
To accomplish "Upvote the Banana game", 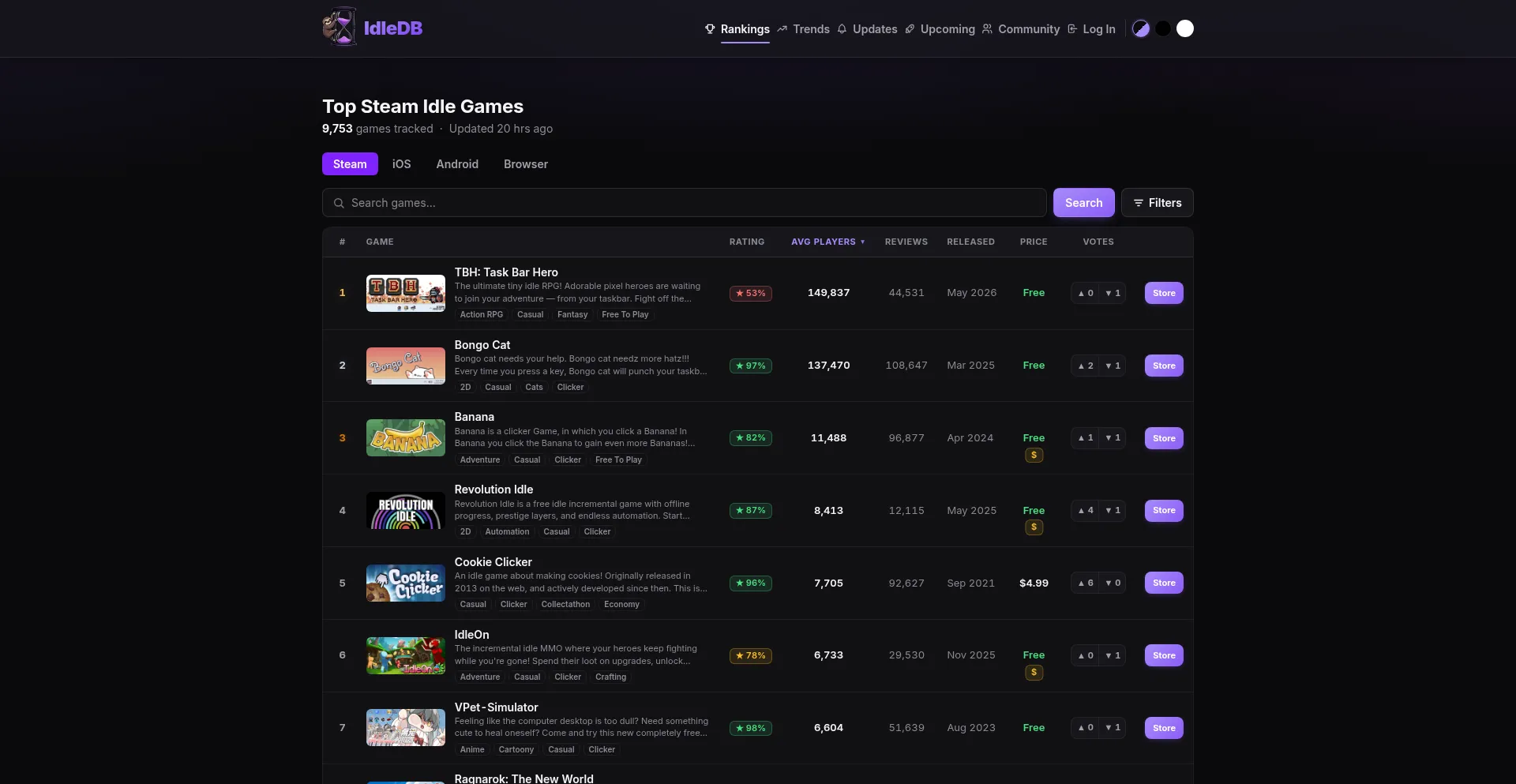I will click(x=1086, y=437).
